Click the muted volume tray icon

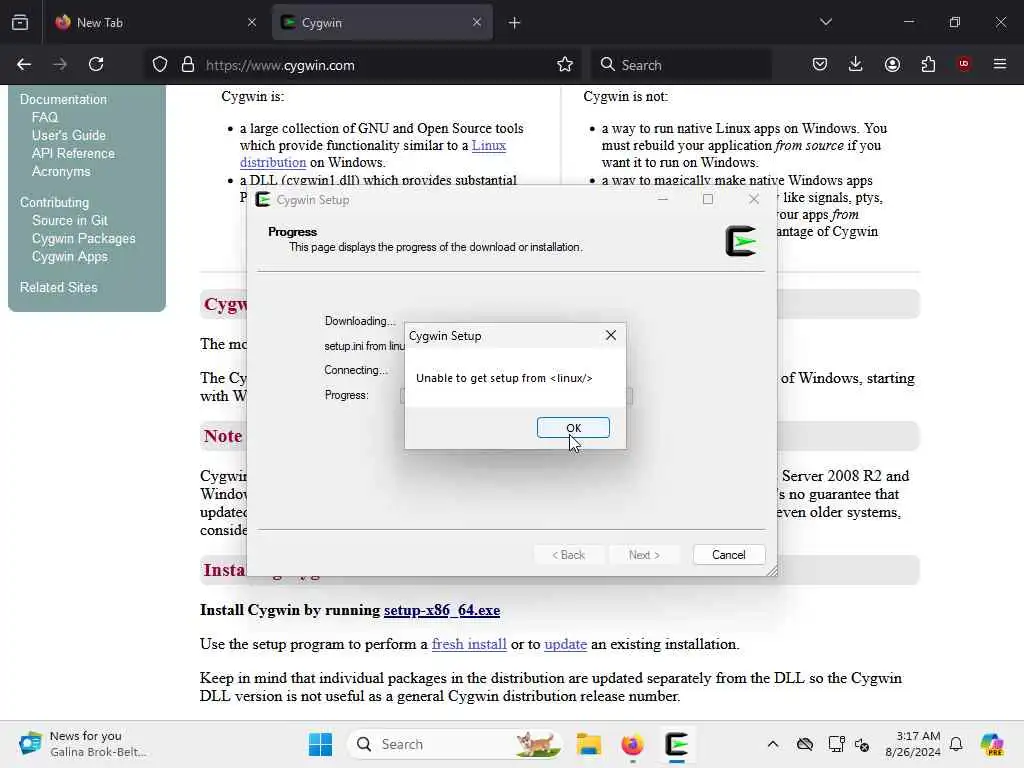point(862,744)
